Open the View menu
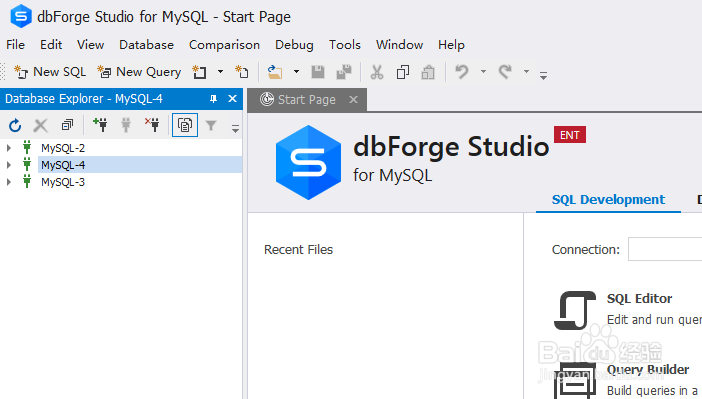The width and height of the screenshot is (702, 399). click(x=90, y=45)
